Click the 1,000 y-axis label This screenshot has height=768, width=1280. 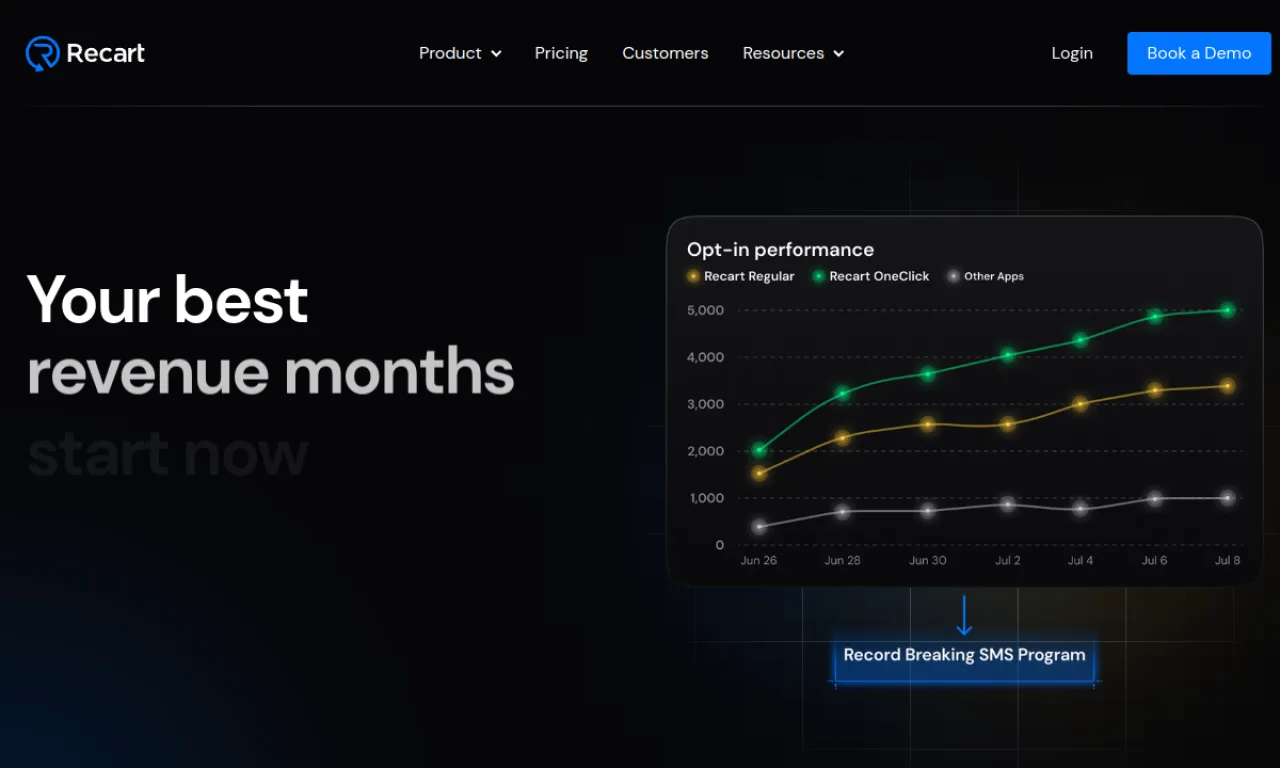(x=705, y=498)
